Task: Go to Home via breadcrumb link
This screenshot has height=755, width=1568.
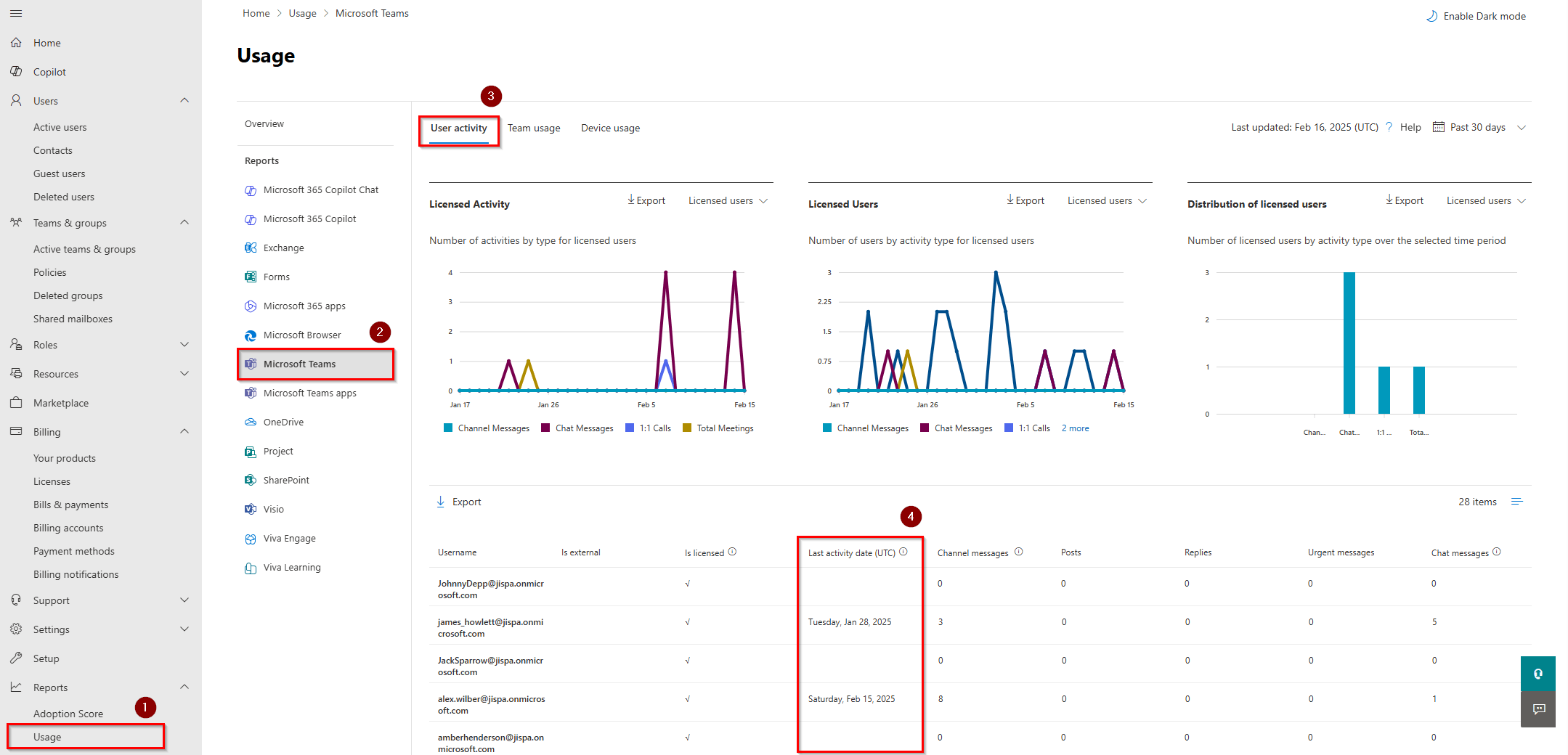Action: 256,13
